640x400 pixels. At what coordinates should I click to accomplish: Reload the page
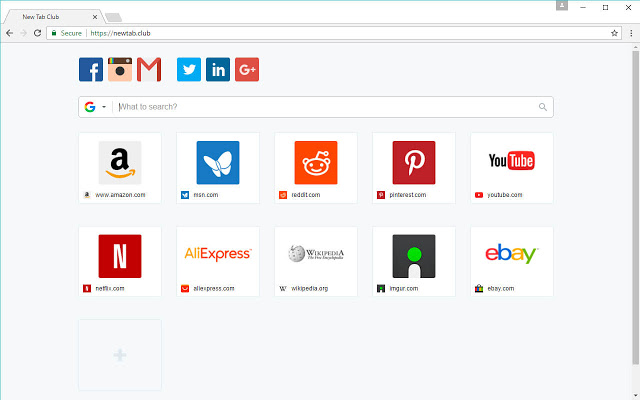(x=37, y=33)
